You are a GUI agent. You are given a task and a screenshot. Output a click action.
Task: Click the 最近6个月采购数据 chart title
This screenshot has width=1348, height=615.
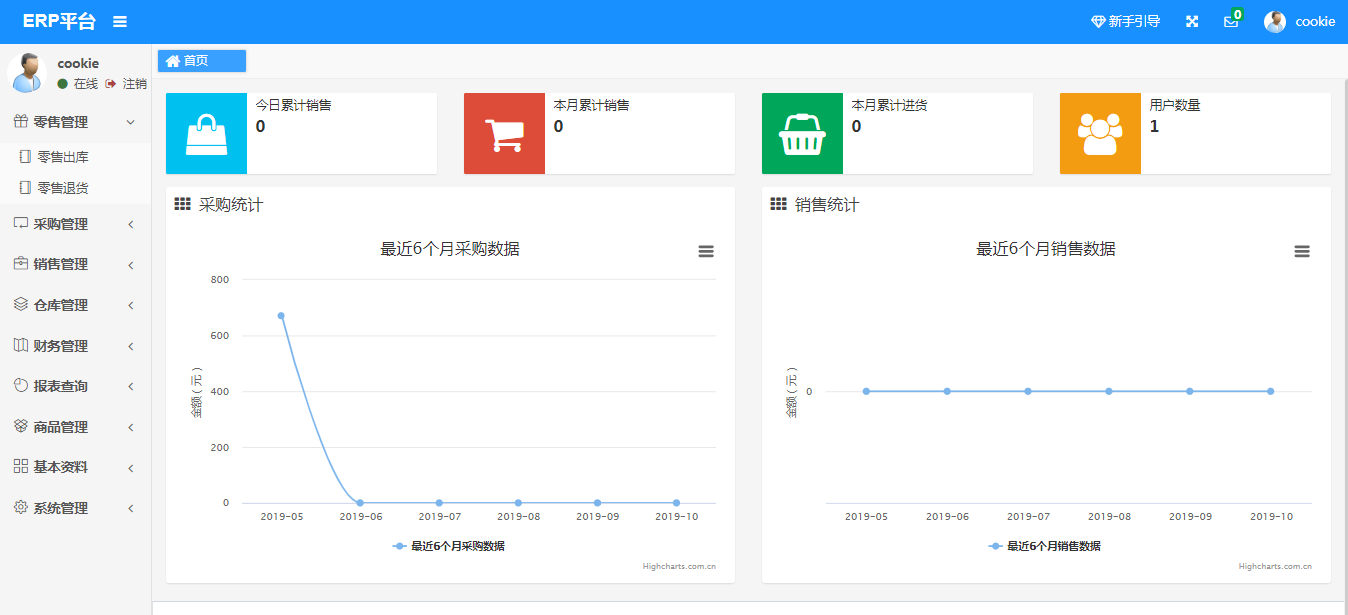click(450, 249)
